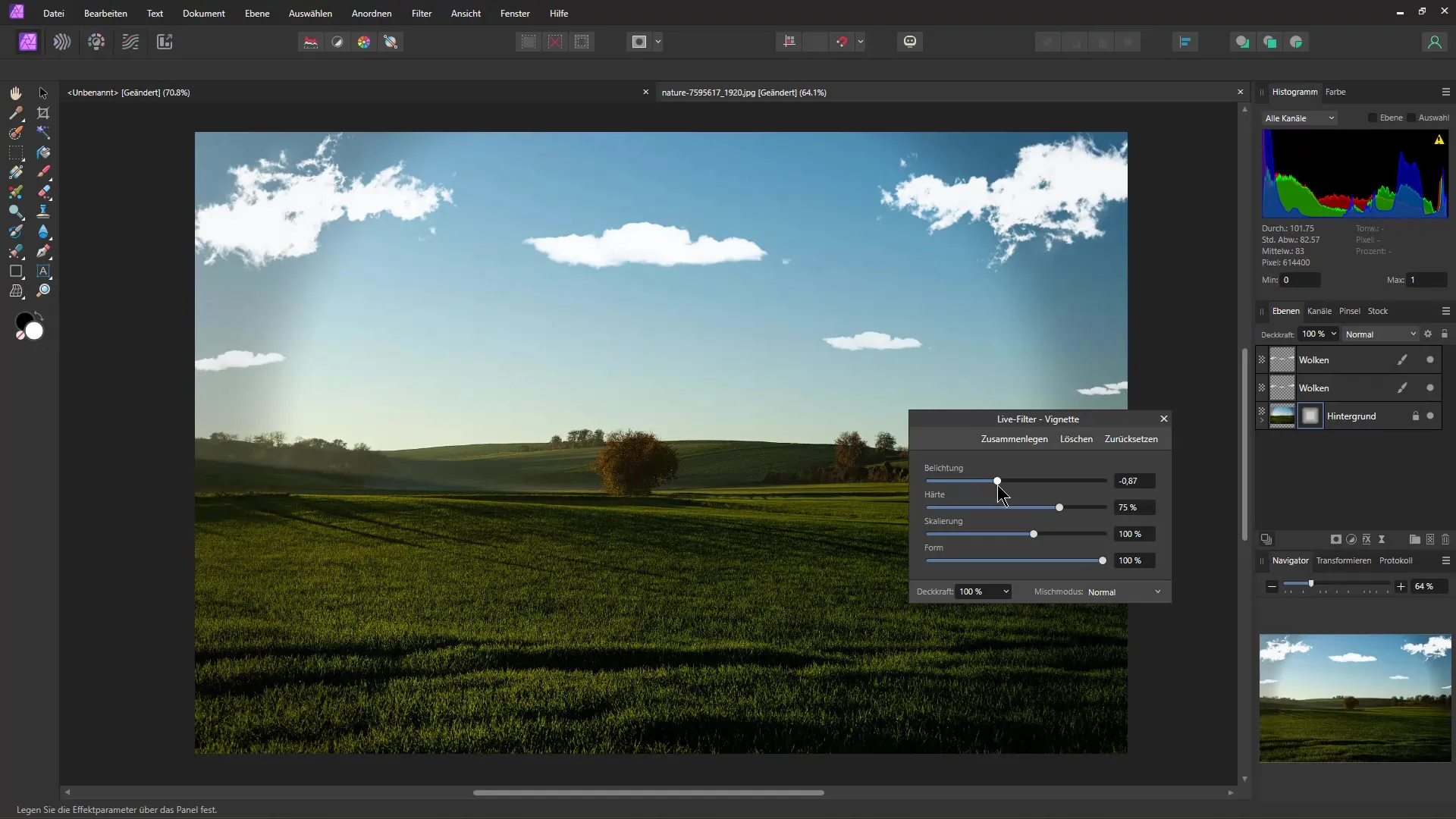Select the Move tool in toolbar

point(43,92)
